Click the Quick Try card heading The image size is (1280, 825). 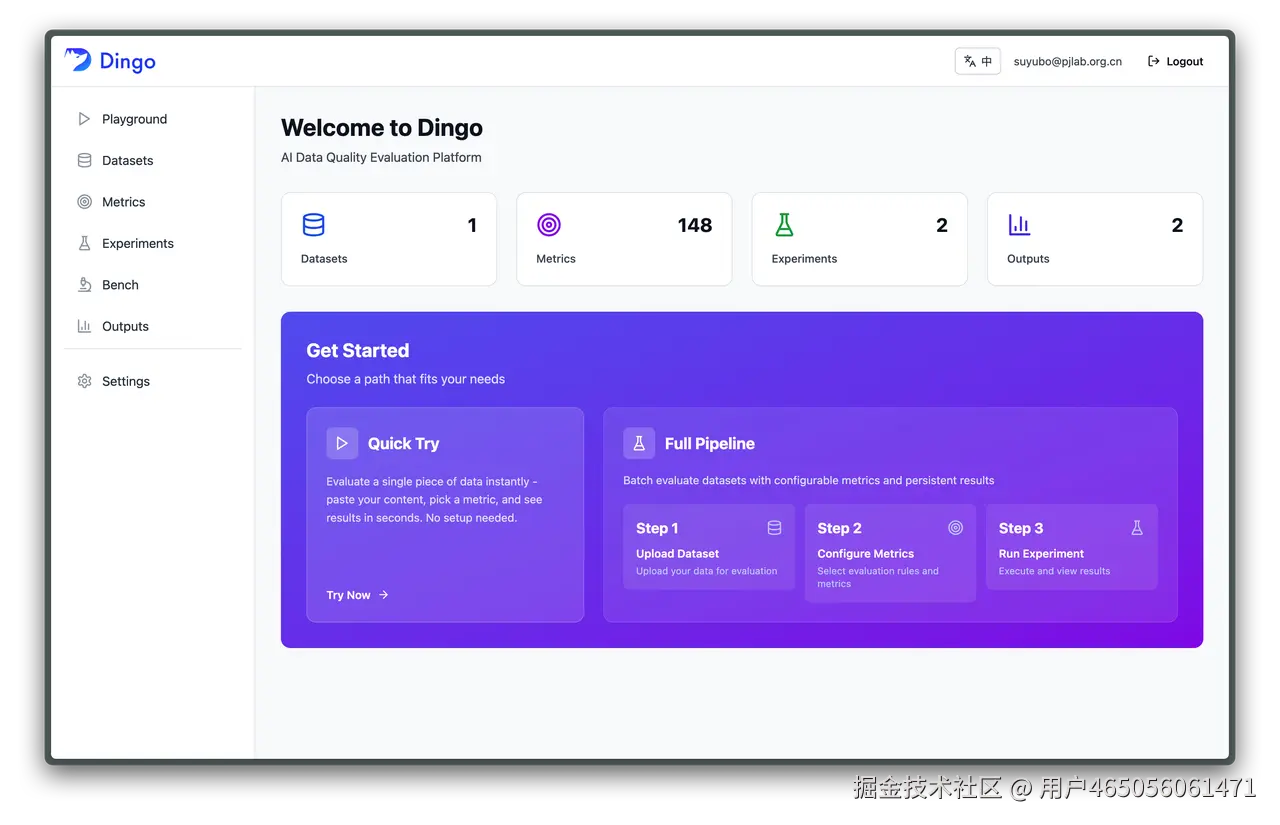[403, 443]
